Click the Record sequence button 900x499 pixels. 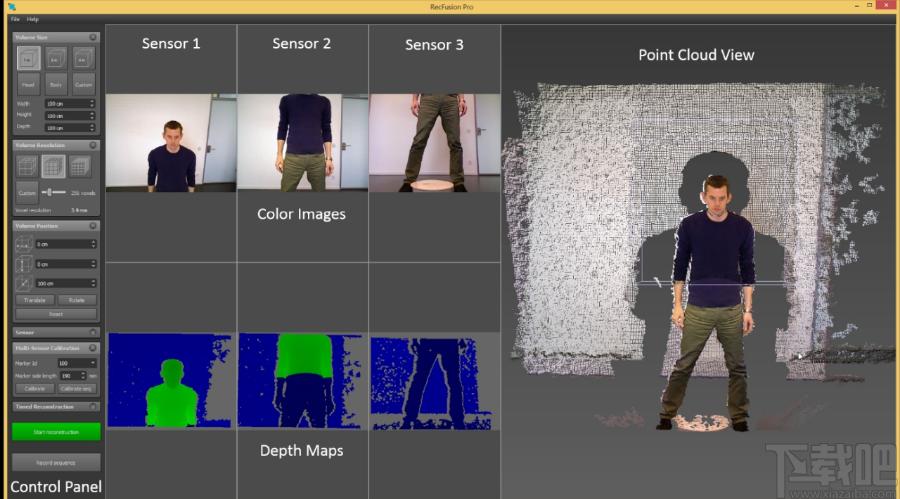56,462
